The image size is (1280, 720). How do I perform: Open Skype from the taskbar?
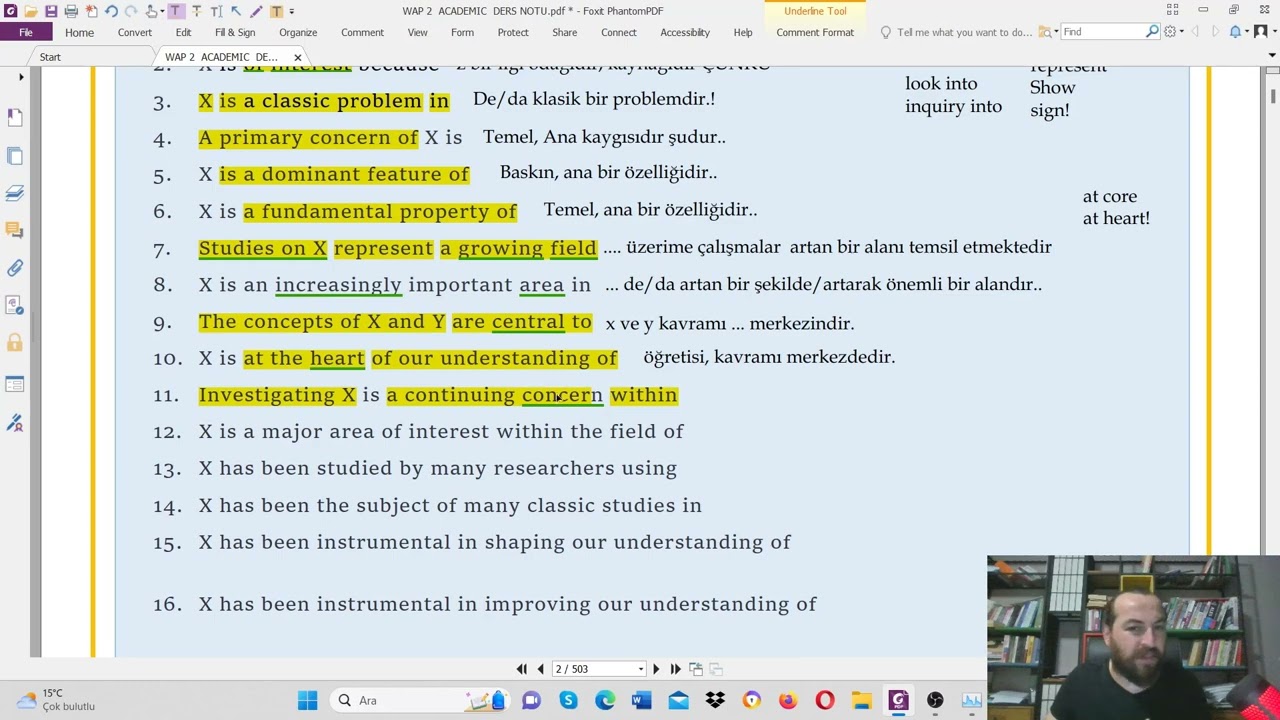pos(568,700)
